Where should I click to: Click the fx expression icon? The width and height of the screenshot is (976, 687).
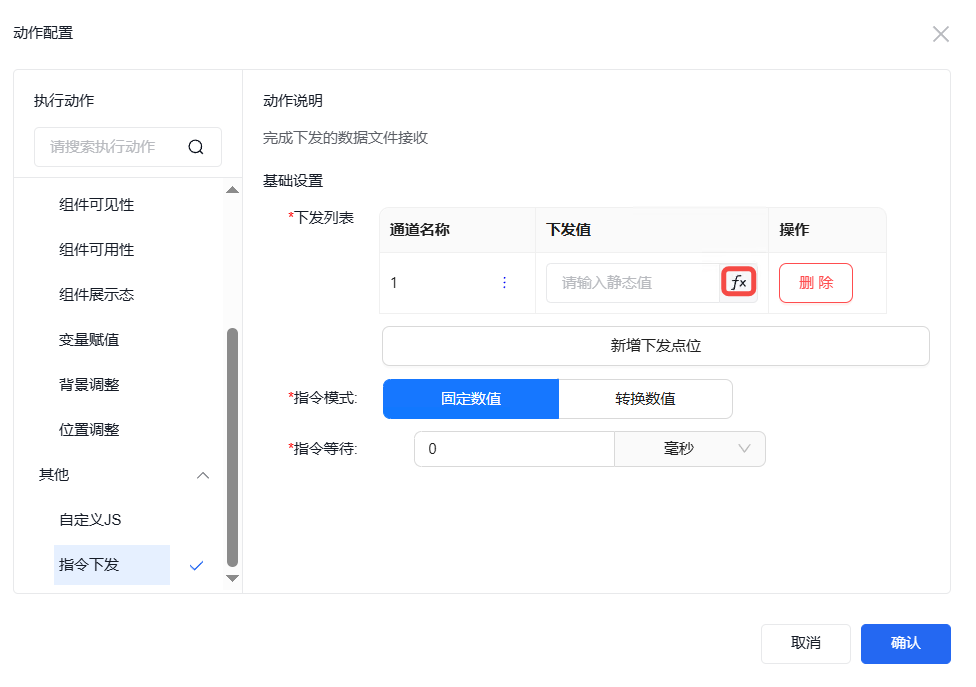[738, 283]
